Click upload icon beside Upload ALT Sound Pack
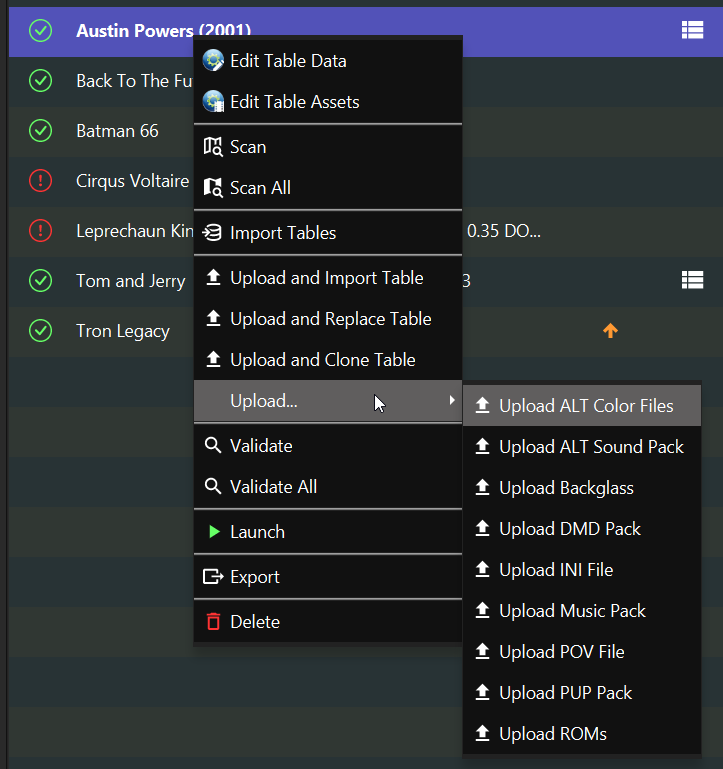 pos(483,446)
